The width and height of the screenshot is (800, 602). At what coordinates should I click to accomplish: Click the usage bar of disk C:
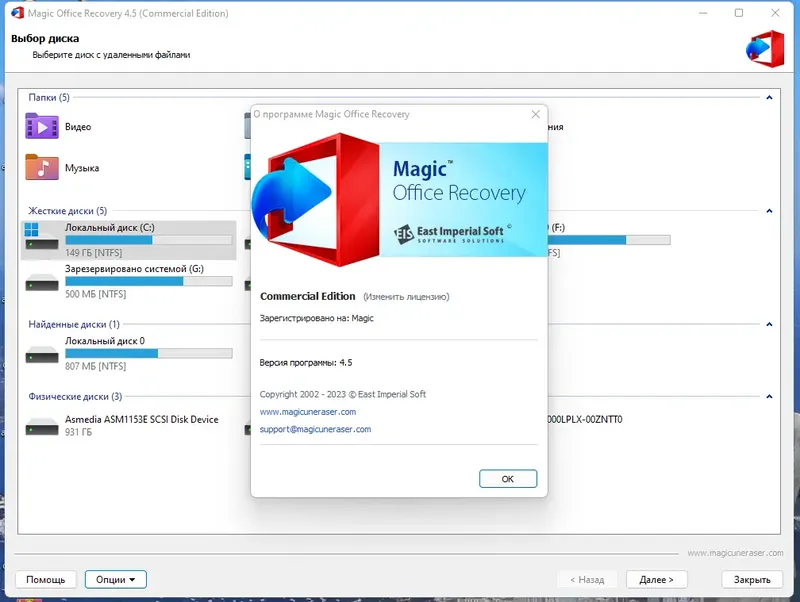pos(148,240)
